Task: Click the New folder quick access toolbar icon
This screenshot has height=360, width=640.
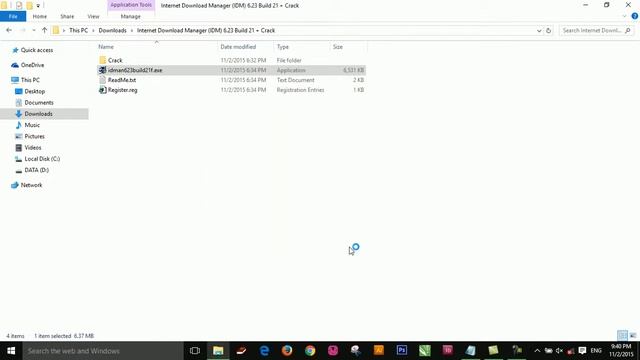Action: point(29,5)
